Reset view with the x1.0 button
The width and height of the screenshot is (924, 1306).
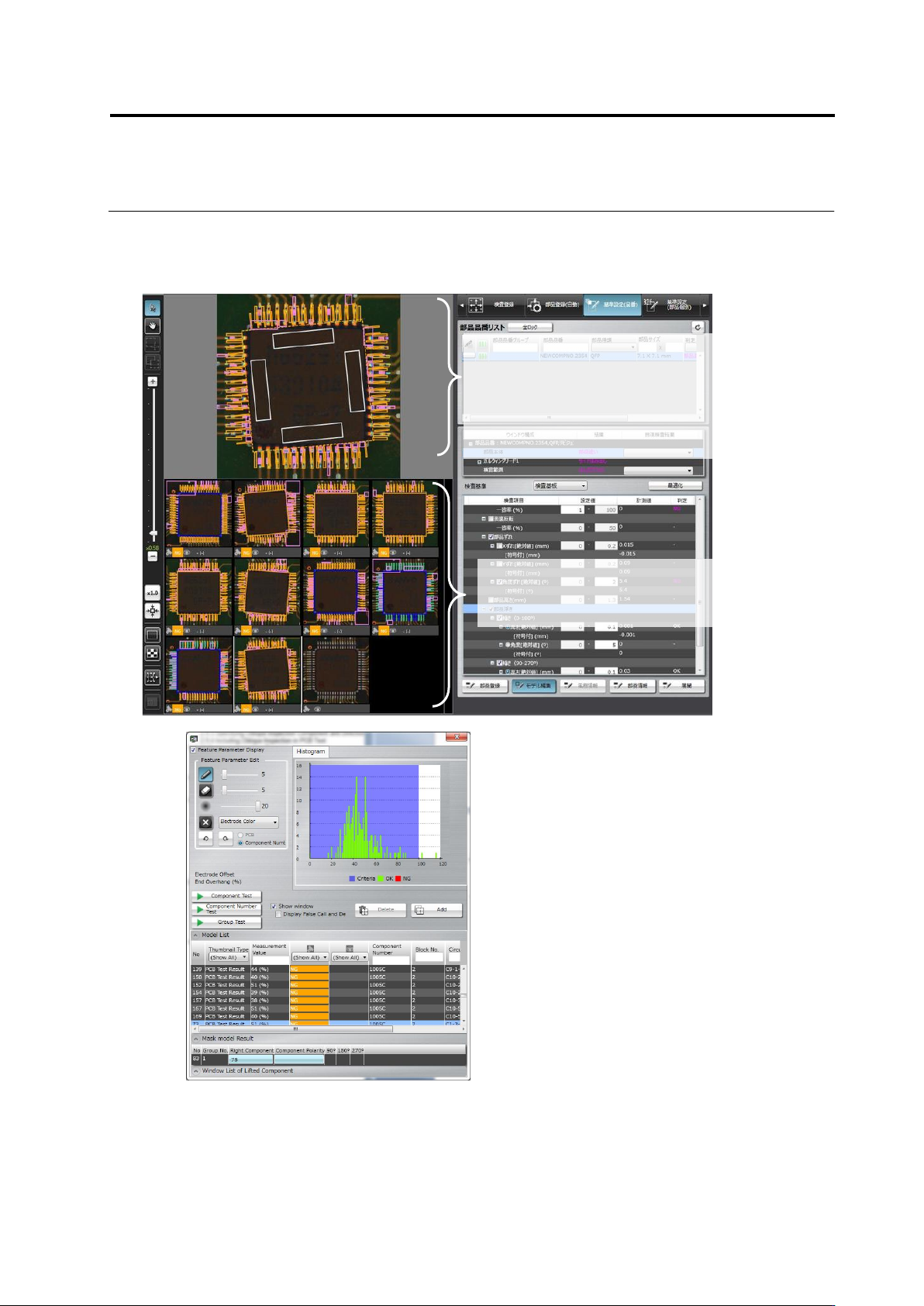(153, 593)
